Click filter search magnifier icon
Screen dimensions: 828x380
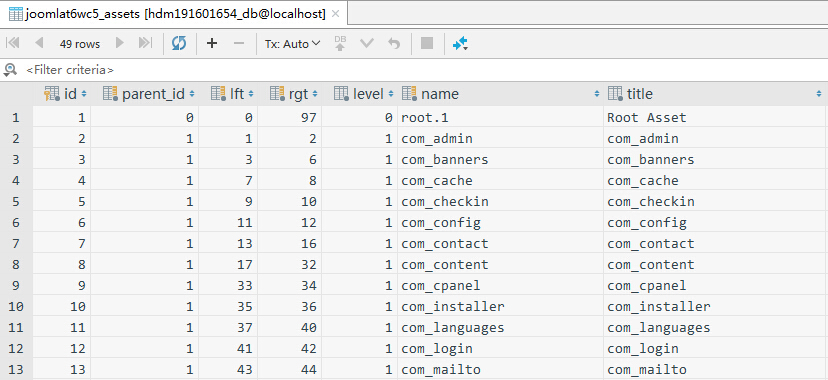pyautogui.click(x=10, y=70)
